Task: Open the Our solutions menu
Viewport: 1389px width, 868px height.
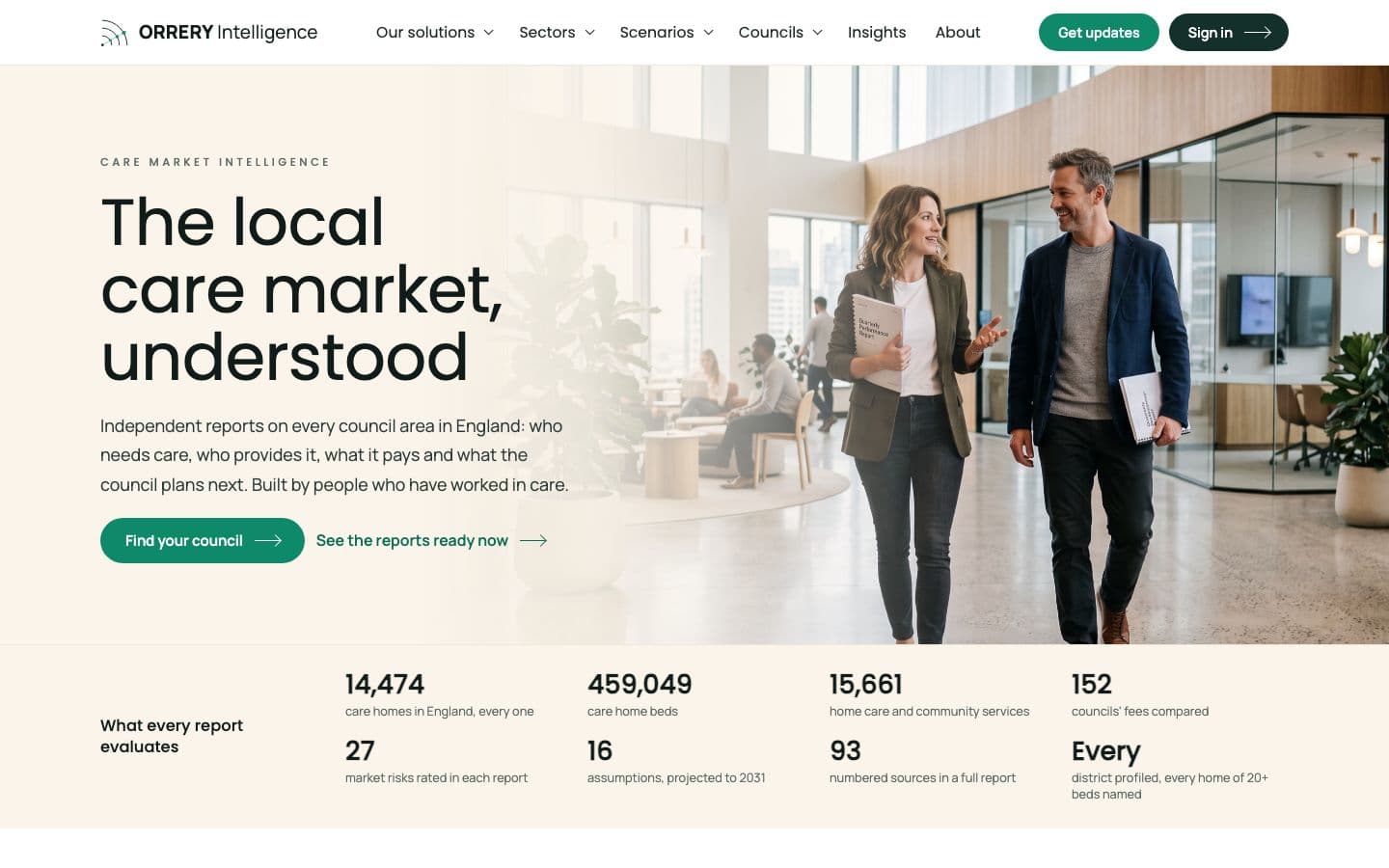Action: pyautogui.click(x=435, y=33)
